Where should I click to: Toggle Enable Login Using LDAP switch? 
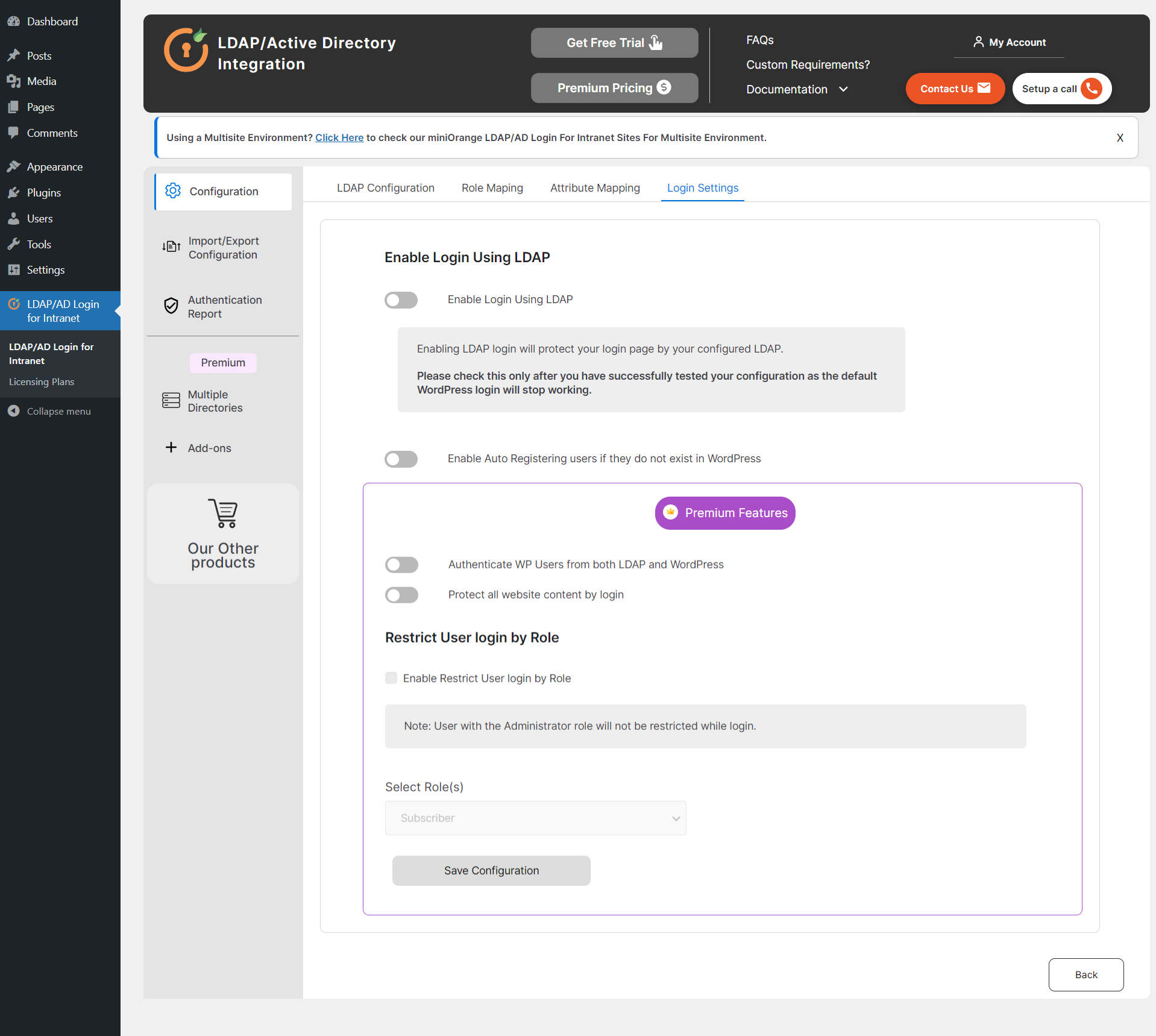point(401,300)
